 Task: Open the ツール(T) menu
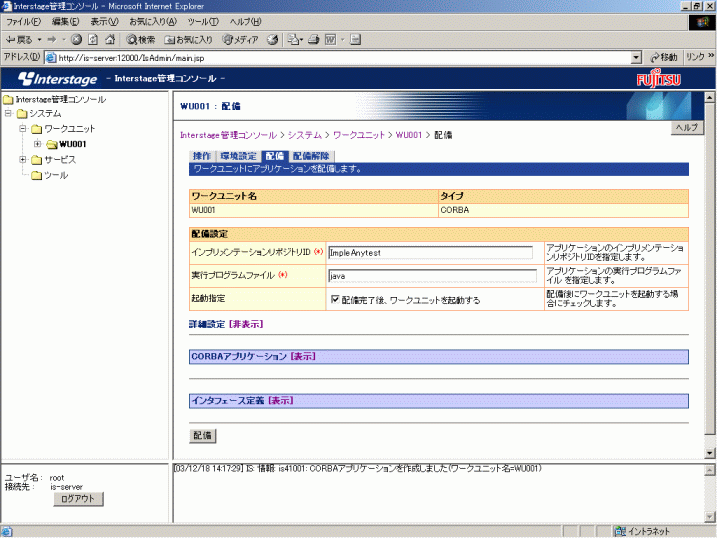click(x=203, y=21)
